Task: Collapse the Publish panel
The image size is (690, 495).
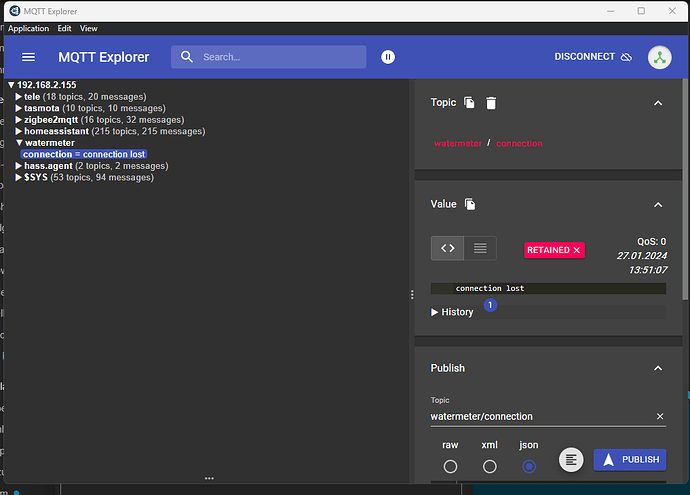Action: coord(658,368)
